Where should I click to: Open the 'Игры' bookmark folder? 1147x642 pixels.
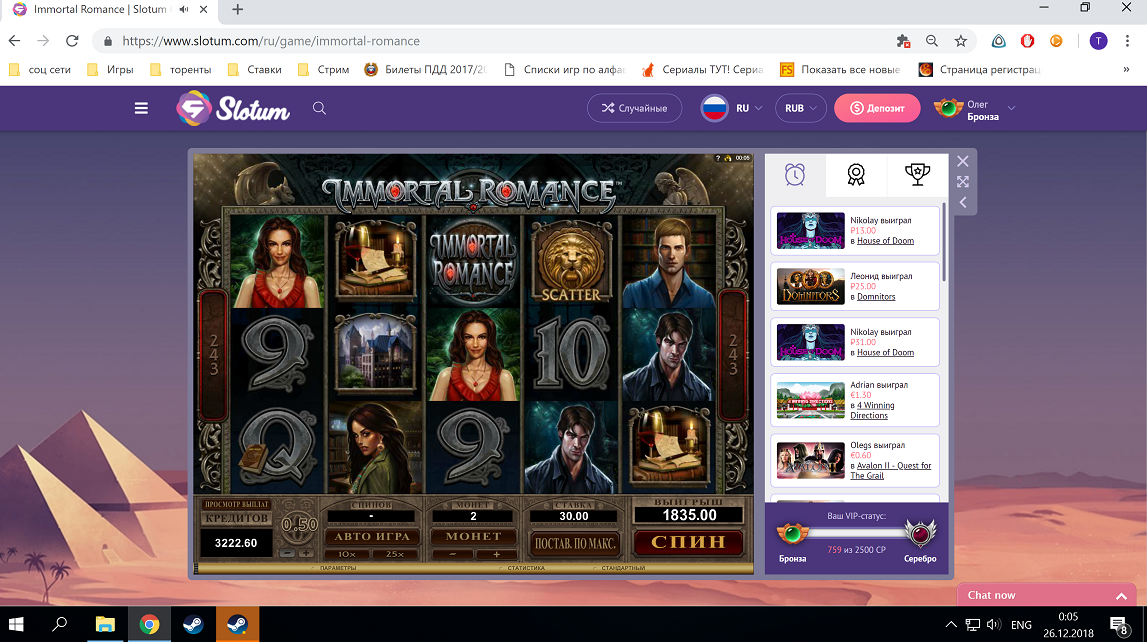110,69
